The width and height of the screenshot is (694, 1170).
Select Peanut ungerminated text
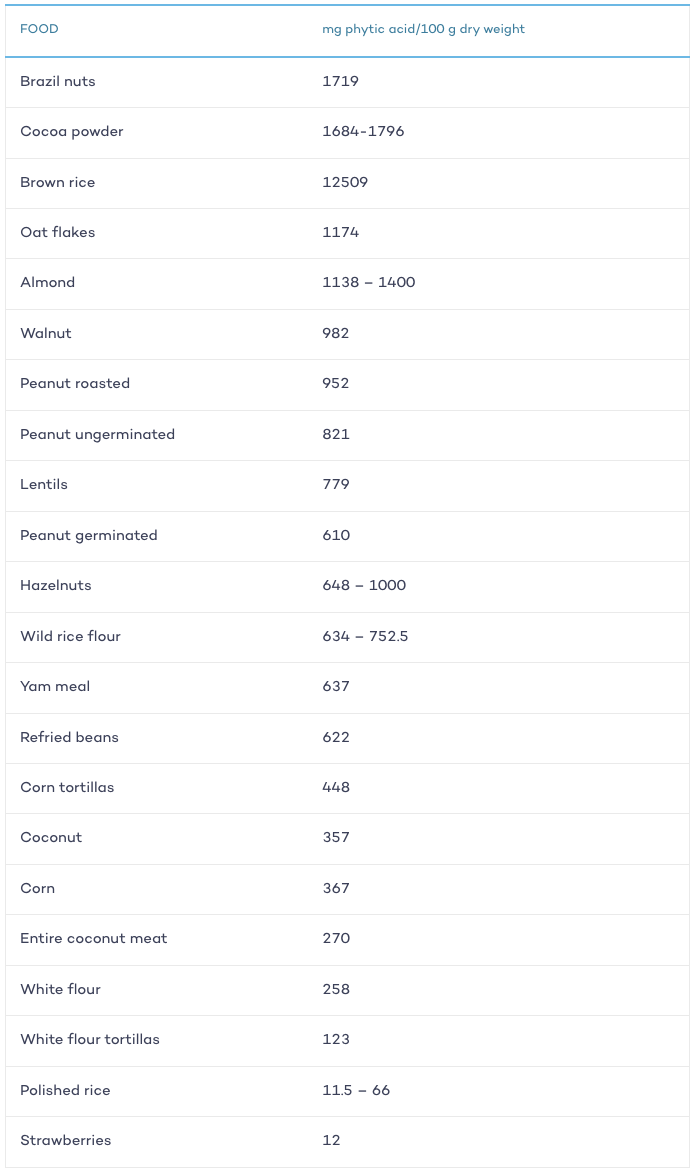point(97,434)
